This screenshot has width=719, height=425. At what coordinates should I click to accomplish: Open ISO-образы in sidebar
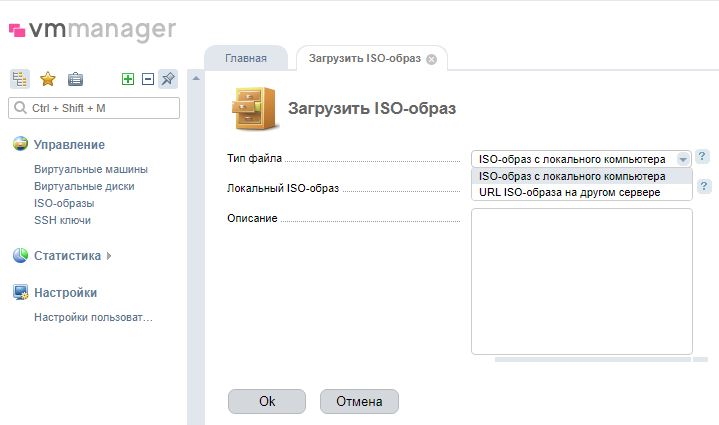(x=64, y=203)
